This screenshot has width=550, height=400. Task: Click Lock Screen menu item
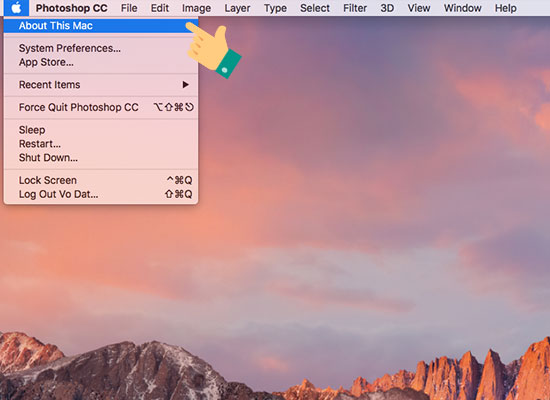(101, 180)
